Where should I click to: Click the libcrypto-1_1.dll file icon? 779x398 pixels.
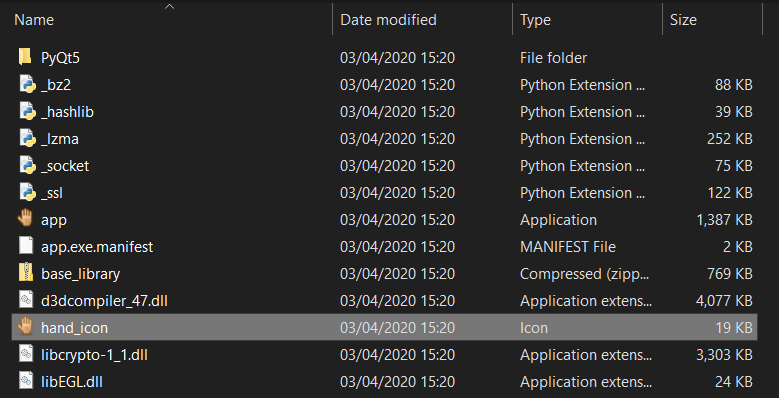(x=25, y=354)
